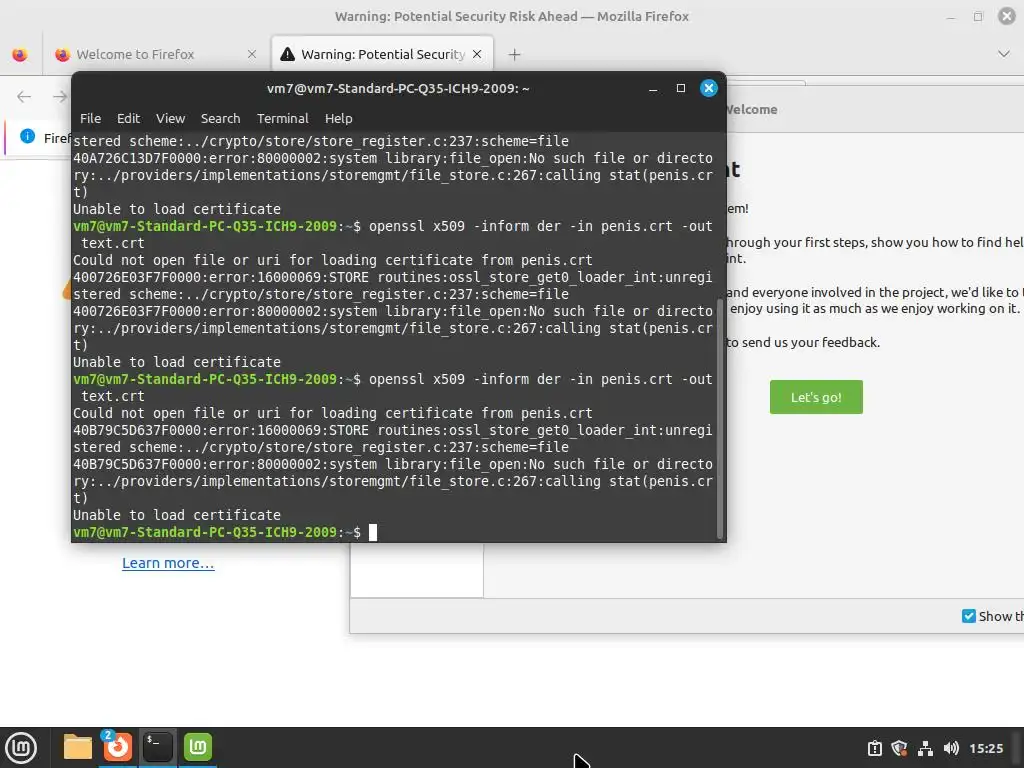The width and height of the screenshot is (1024, 768).
Task: Open Files manager from the panel
Action: [x=77, y=747]
